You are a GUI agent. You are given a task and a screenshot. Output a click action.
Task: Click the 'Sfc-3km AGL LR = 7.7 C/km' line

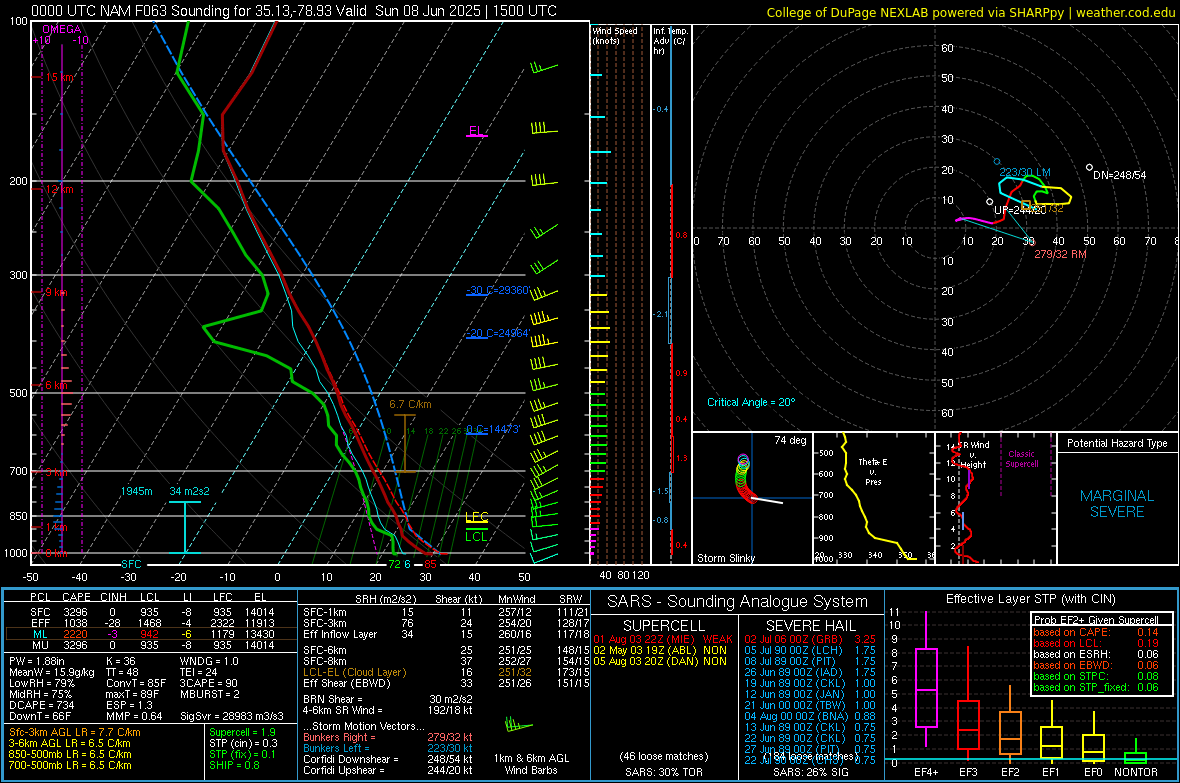click(x=75, y=732)
